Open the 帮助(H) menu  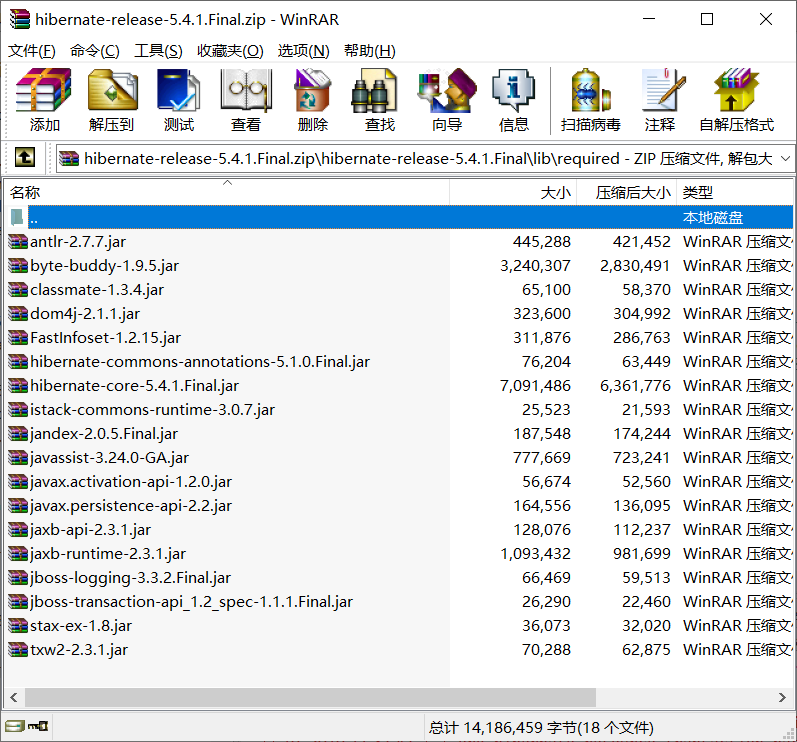pyautogui.click(x=370, y=51)
